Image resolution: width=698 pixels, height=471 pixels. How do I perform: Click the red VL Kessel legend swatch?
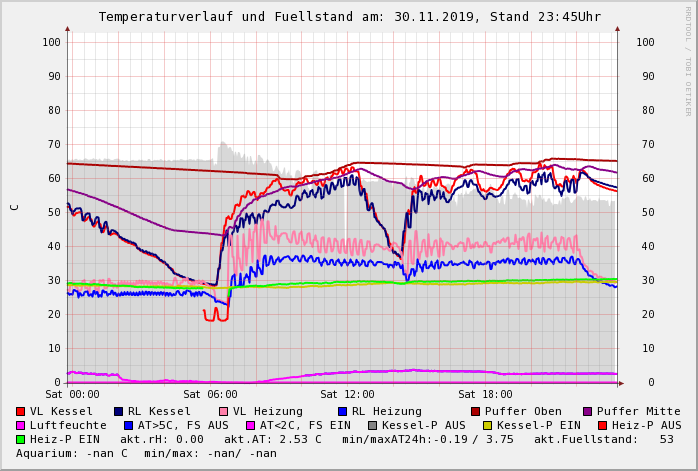point(21,411)
